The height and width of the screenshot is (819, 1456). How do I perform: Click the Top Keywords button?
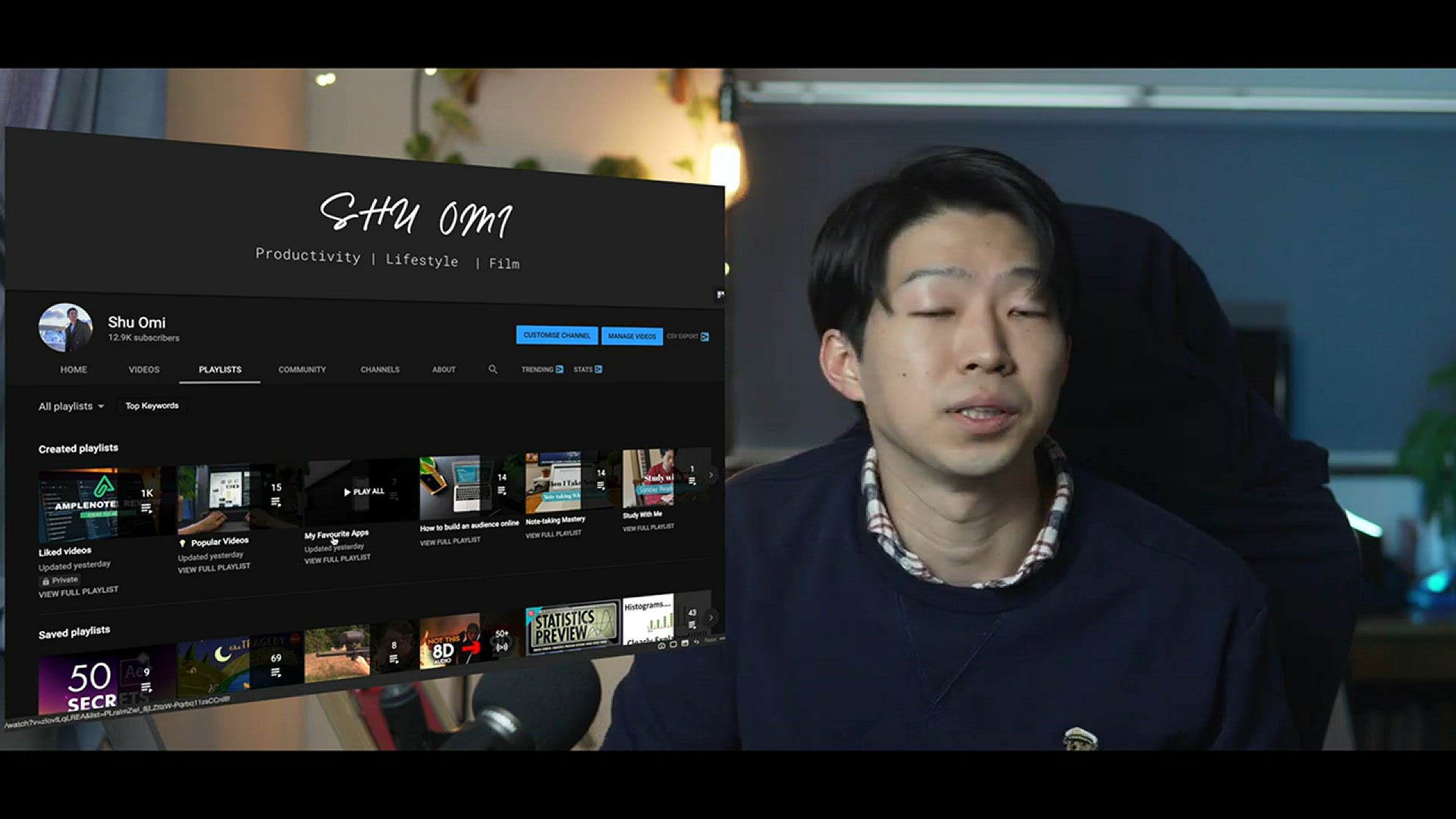[152, 406]
